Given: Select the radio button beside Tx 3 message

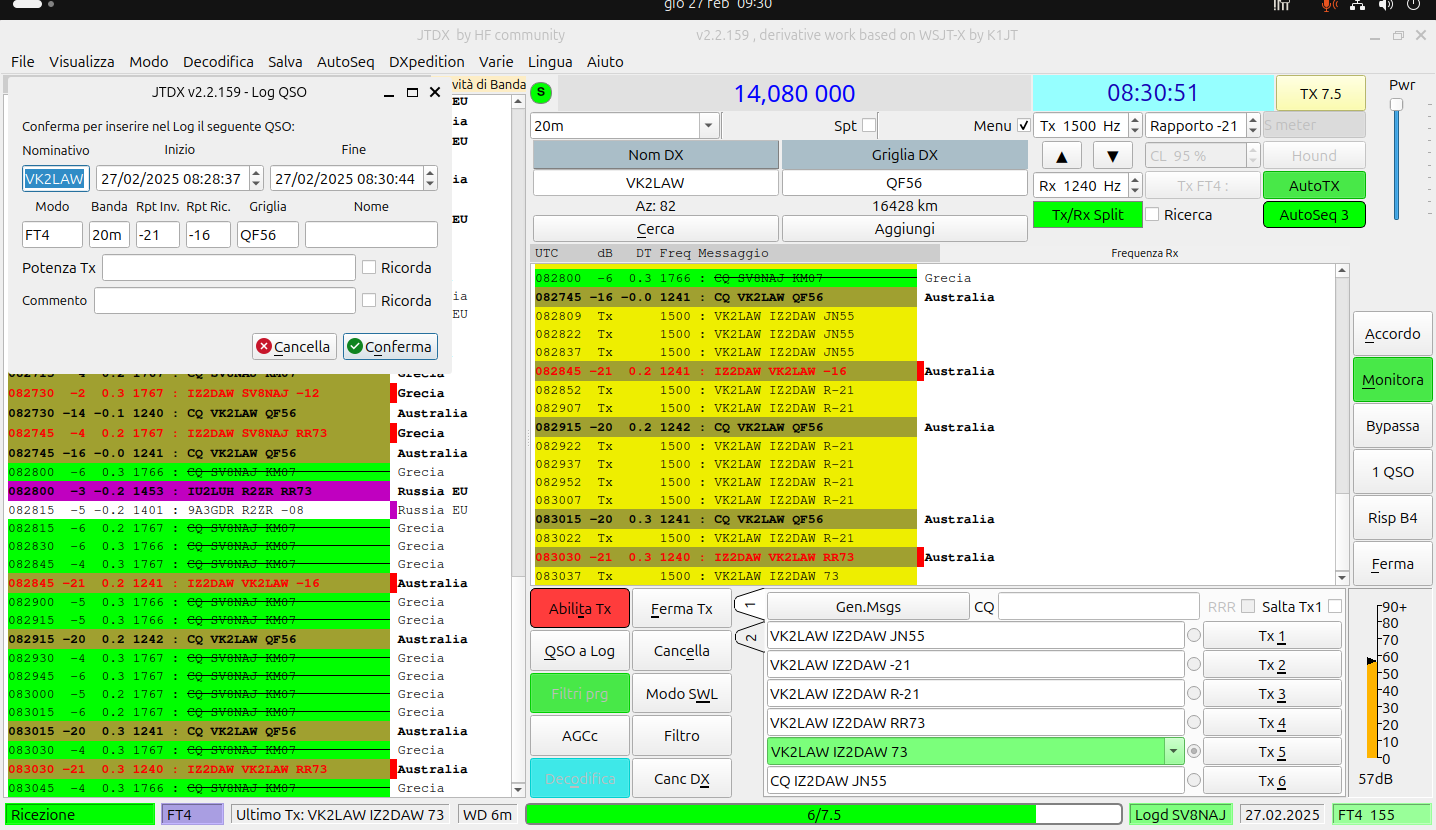Looking at the screenshot, I should [1193, 693].
